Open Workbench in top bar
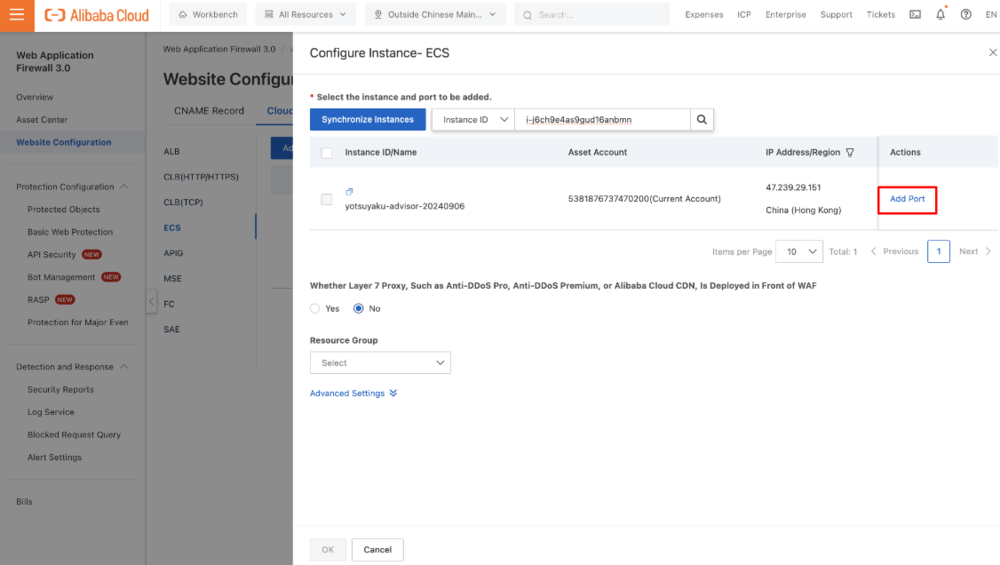1000x565 pixels. [x=208, y=15]
